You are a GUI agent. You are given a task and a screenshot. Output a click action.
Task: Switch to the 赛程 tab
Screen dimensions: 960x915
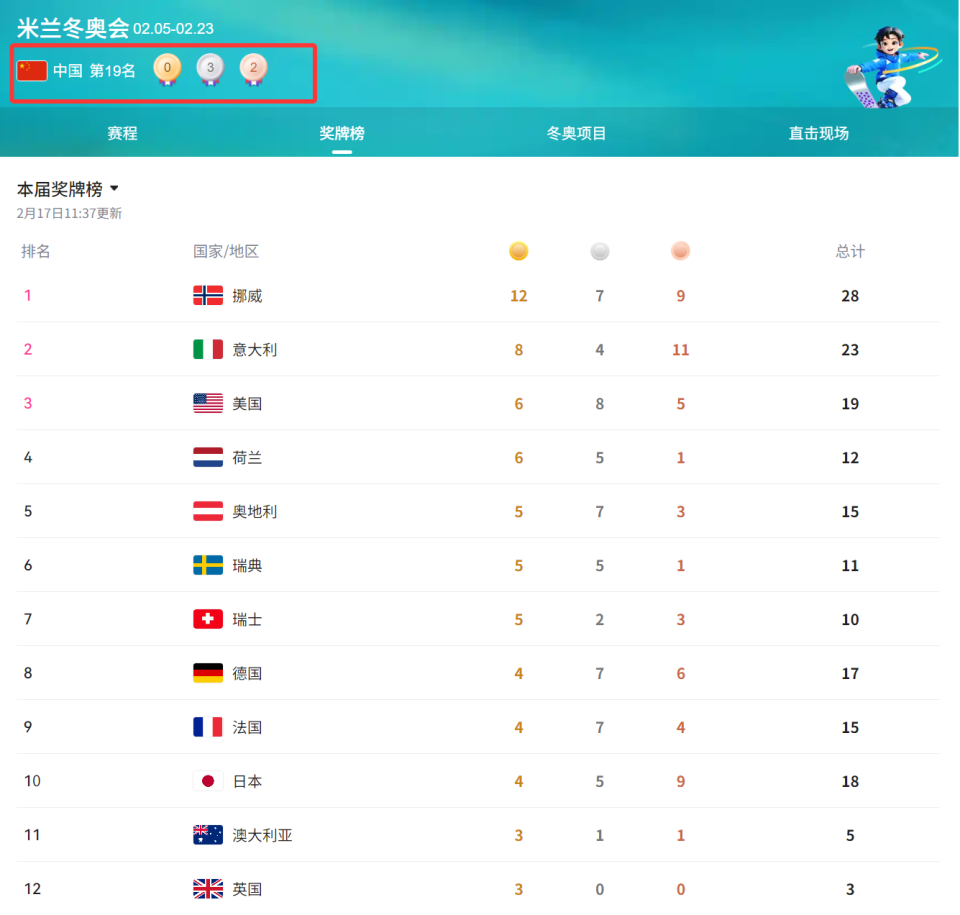tap(121, 131)
